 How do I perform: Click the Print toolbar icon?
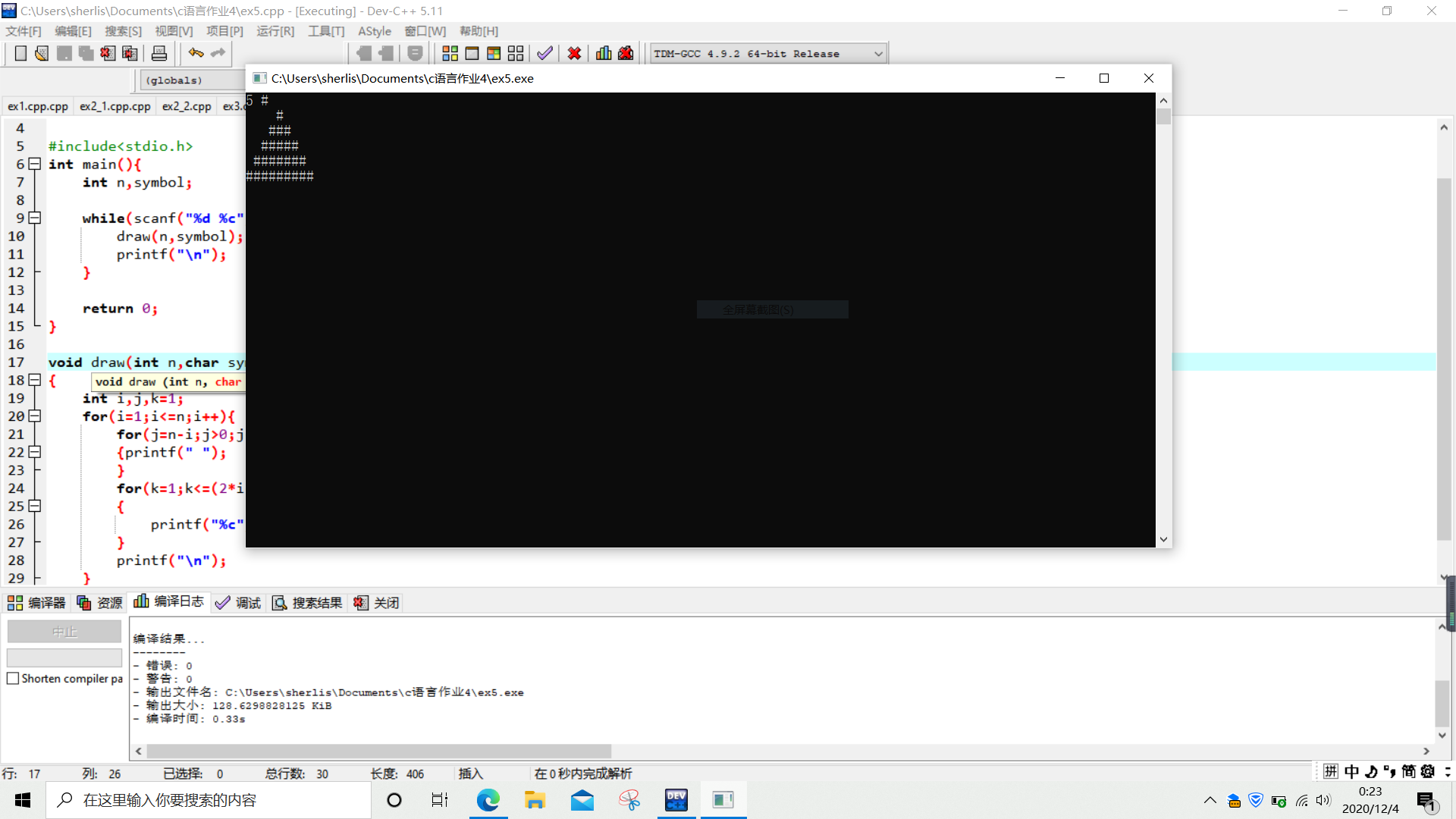pos(159,53)
